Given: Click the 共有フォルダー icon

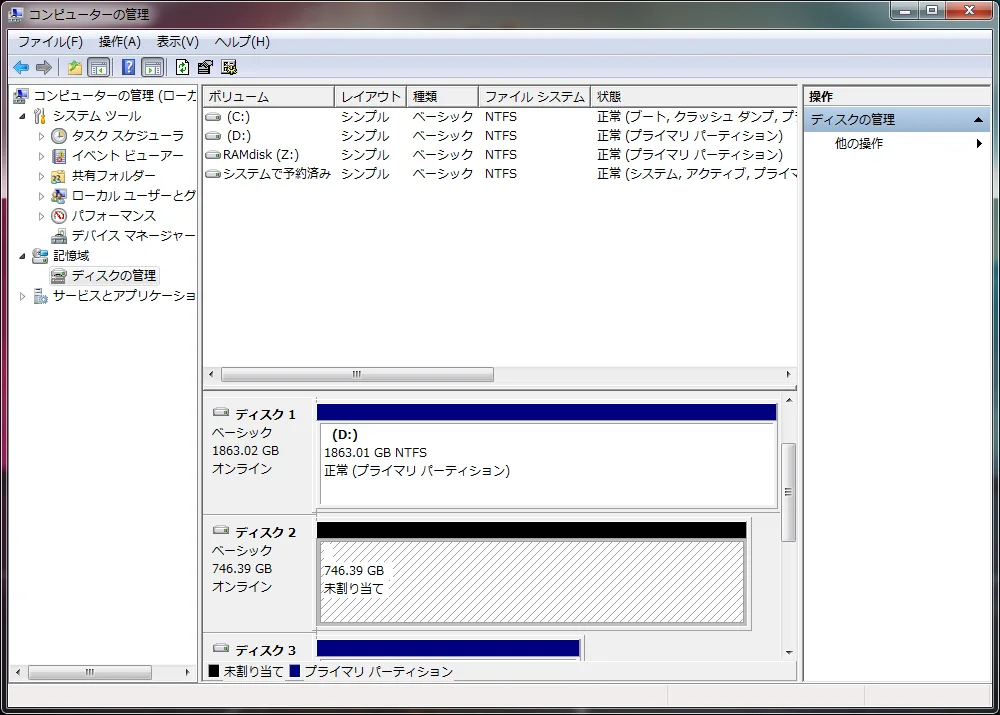Looking at the screenshot, I should pyautogui.click(x=57, y=175).
